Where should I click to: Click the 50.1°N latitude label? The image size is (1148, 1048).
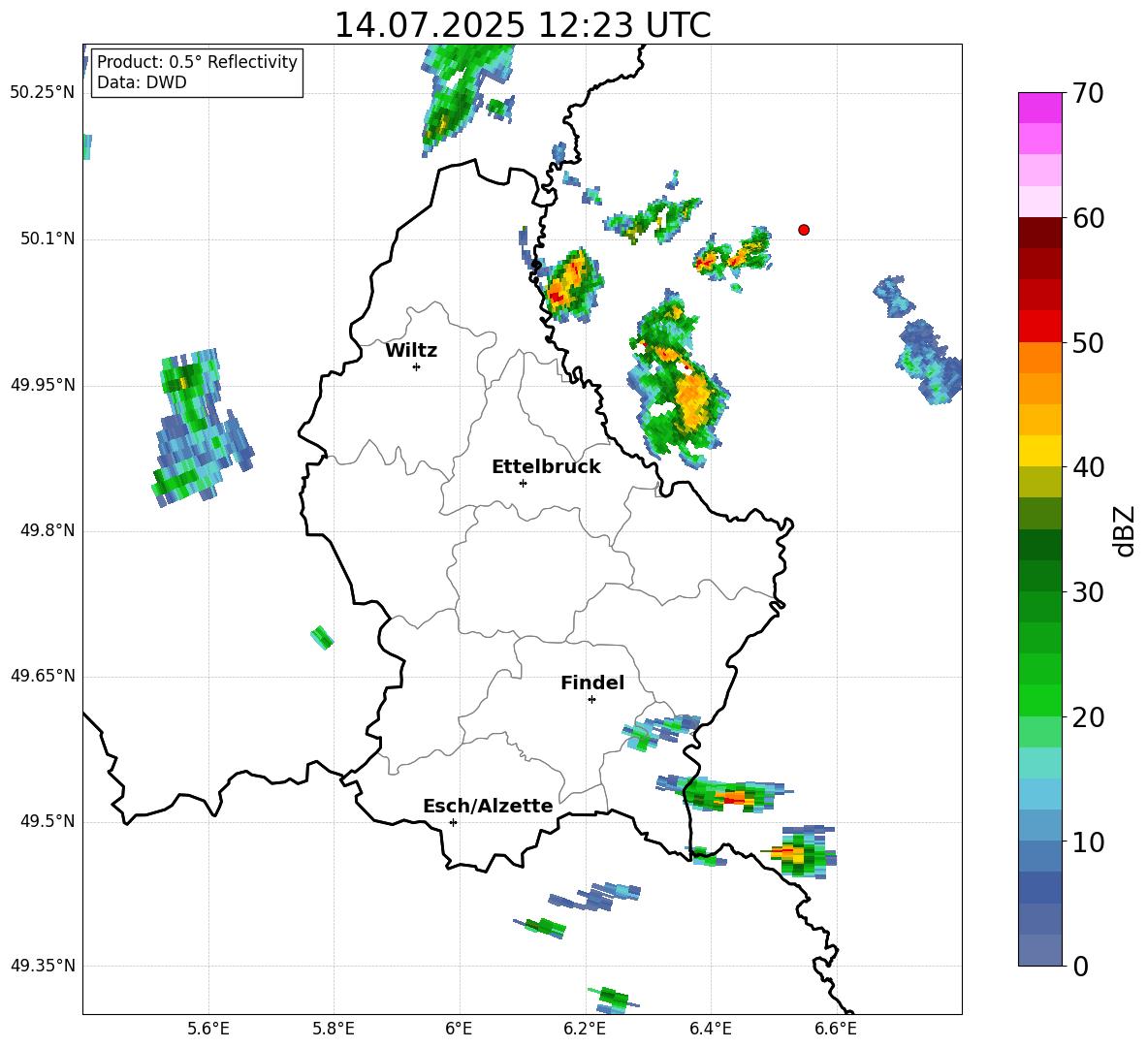pos(48,239)
